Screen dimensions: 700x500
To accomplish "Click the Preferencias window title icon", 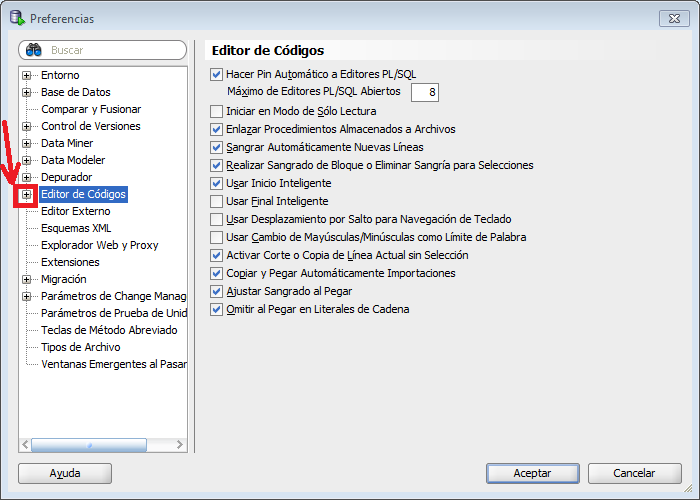I will click(16, 18).
